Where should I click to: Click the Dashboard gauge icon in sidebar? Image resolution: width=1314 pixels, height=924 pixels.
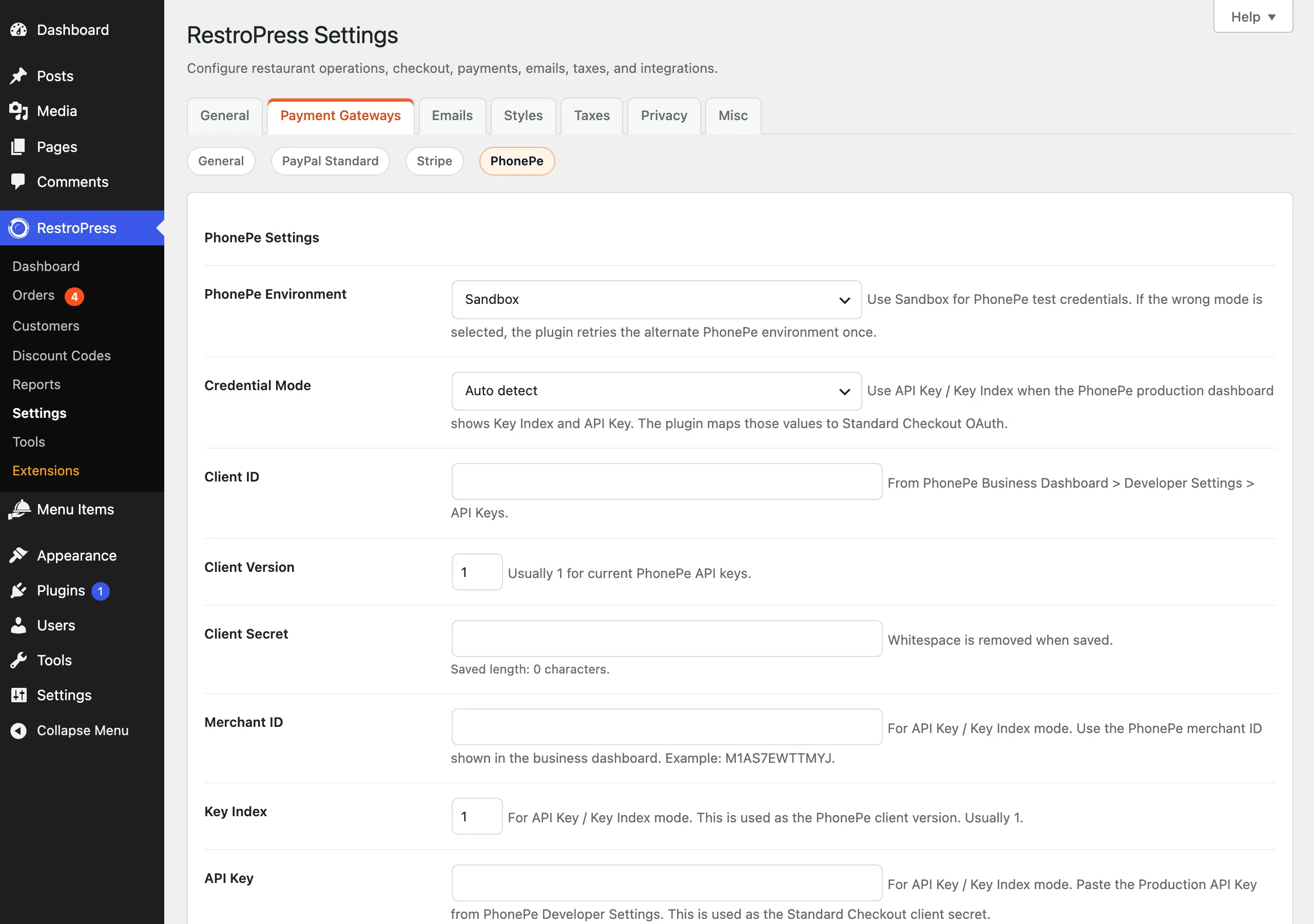(x=18, y=30)
